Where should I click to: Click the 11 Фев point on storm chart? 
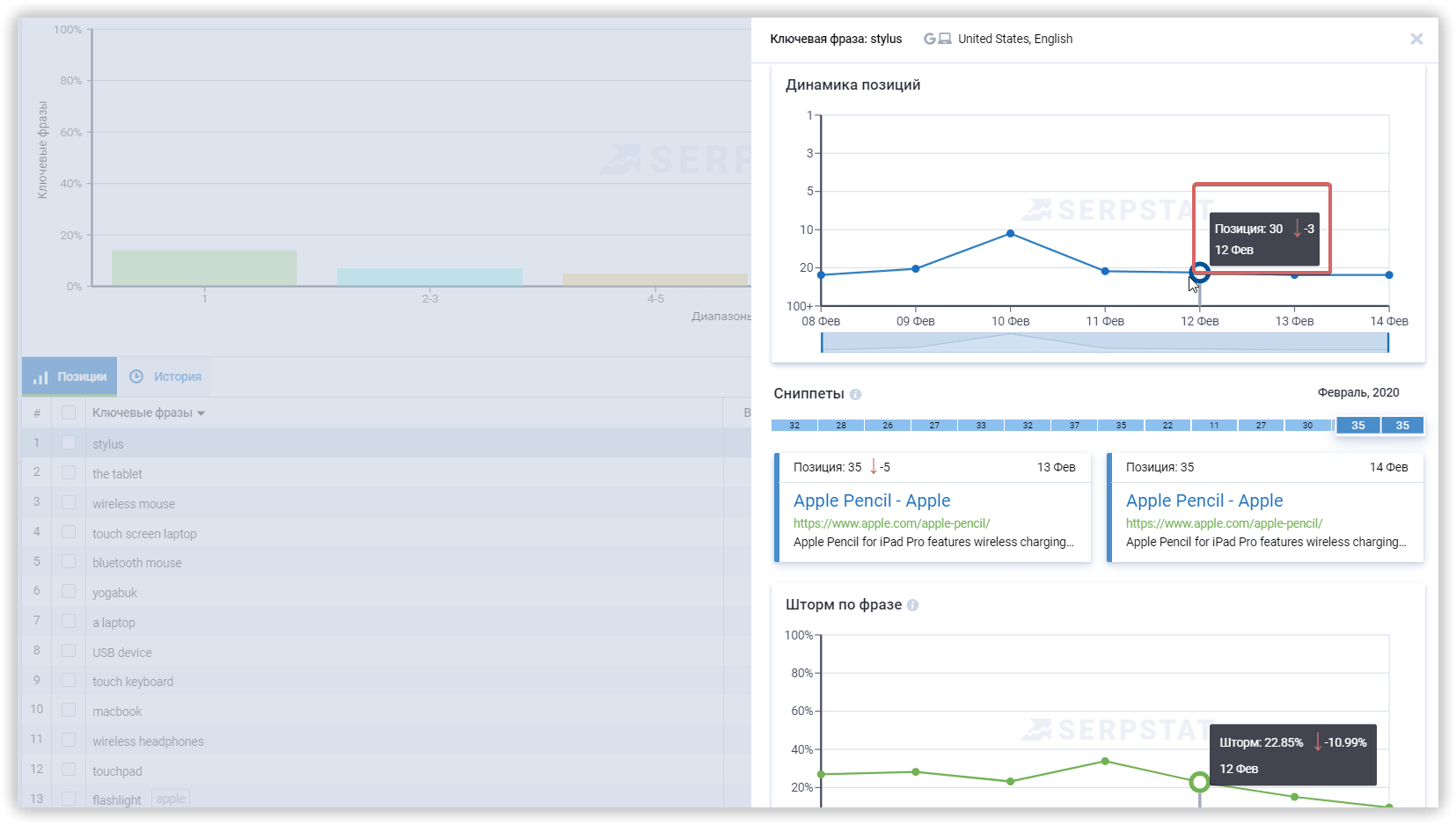pos(1105,762)
